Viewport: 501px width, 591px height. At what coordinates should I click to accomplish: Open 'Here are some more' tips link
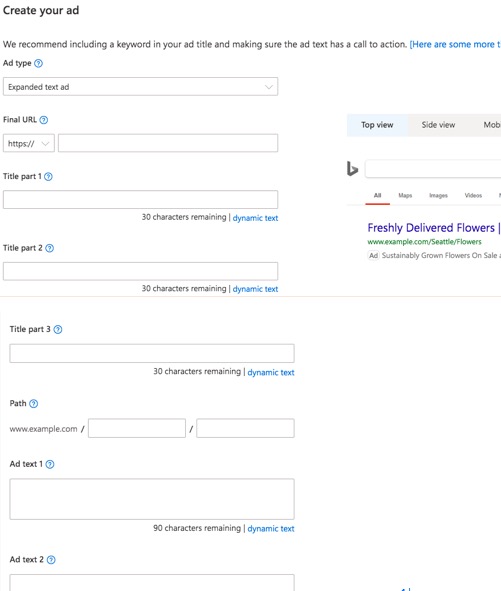click(x=455, y=44)
